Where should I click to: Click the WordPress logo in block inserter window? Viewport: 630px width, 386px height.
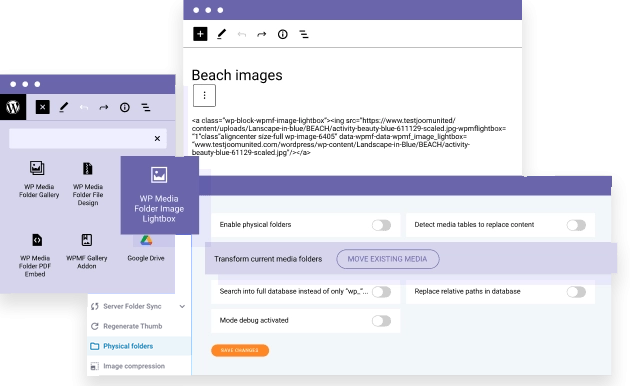coord(13,107)
